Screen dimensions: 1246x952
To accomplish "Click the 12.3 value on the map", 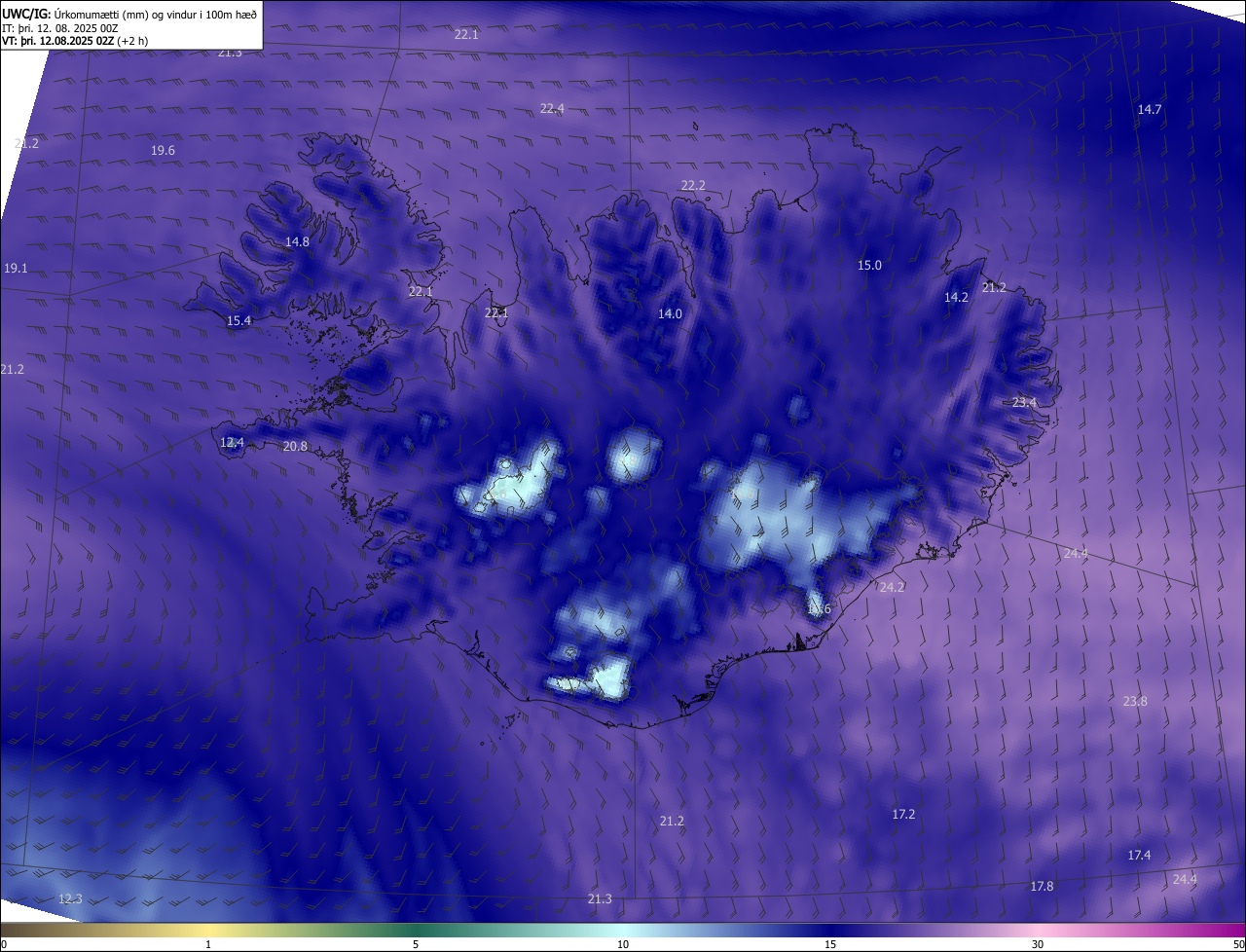I will tap(70, 898).
